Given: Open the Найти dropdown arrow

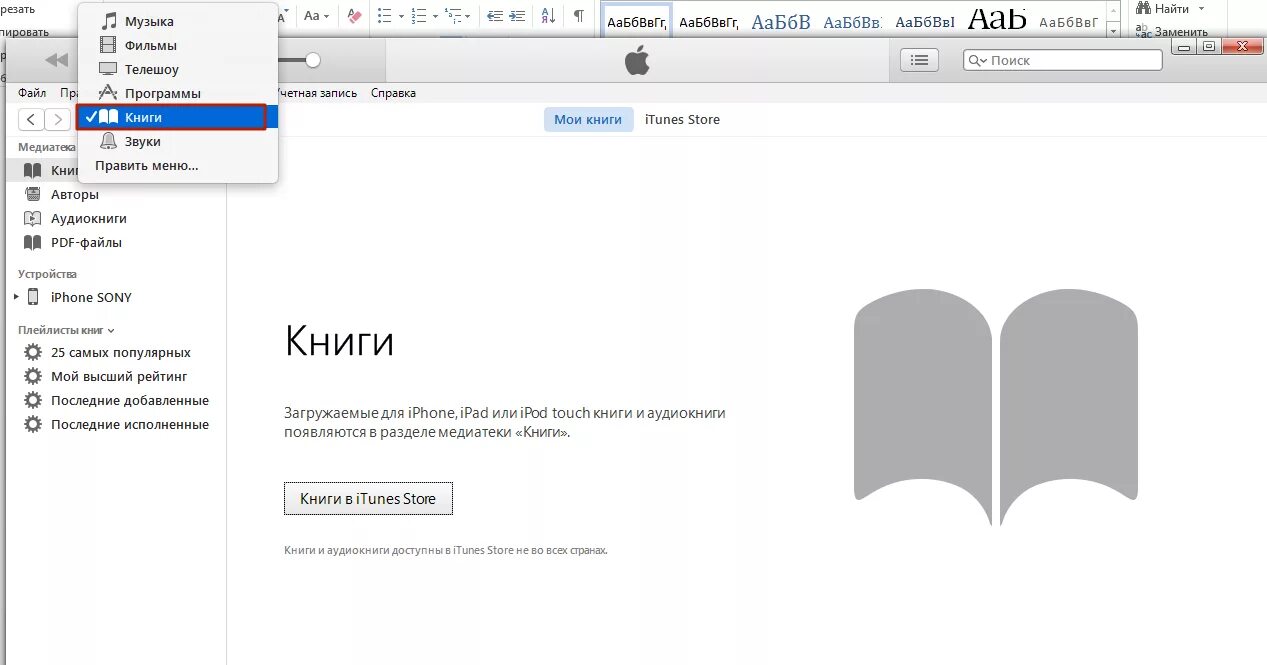Looking at the screenshot, I should pyautogui.click(x=1200, y=9).
